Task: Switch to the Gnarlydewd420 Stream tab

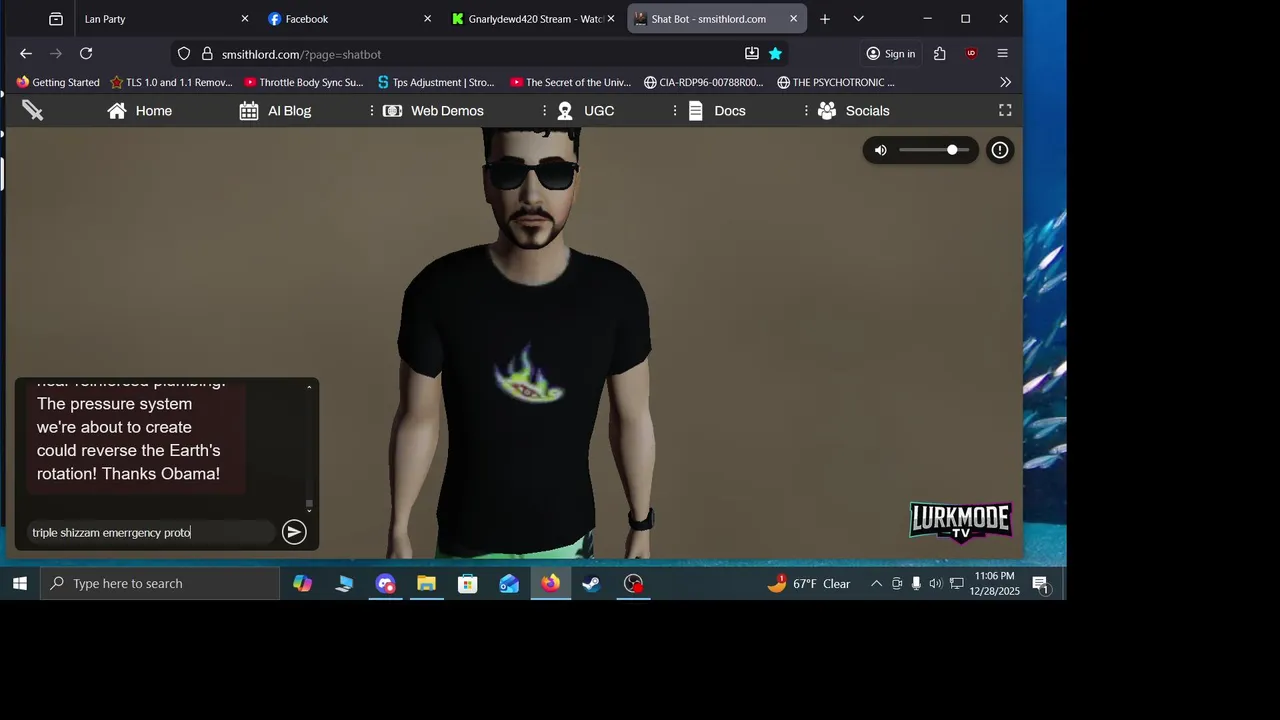Action: click(533, 19)
